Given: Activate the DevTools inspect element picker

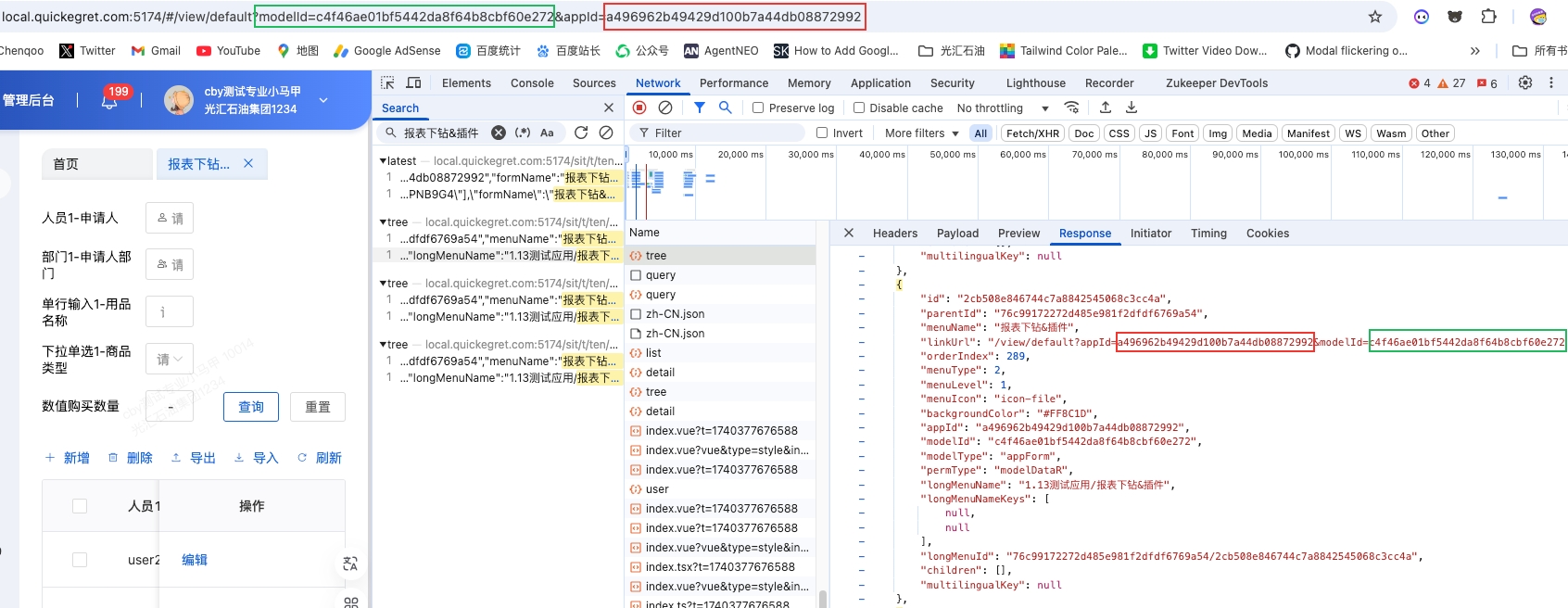Looking at the screenshot, I should 388,82.
